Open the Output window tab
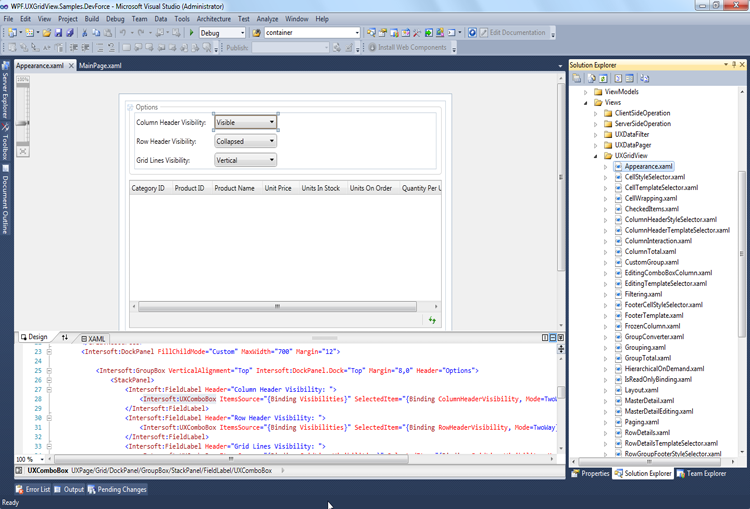 point(69,489)
